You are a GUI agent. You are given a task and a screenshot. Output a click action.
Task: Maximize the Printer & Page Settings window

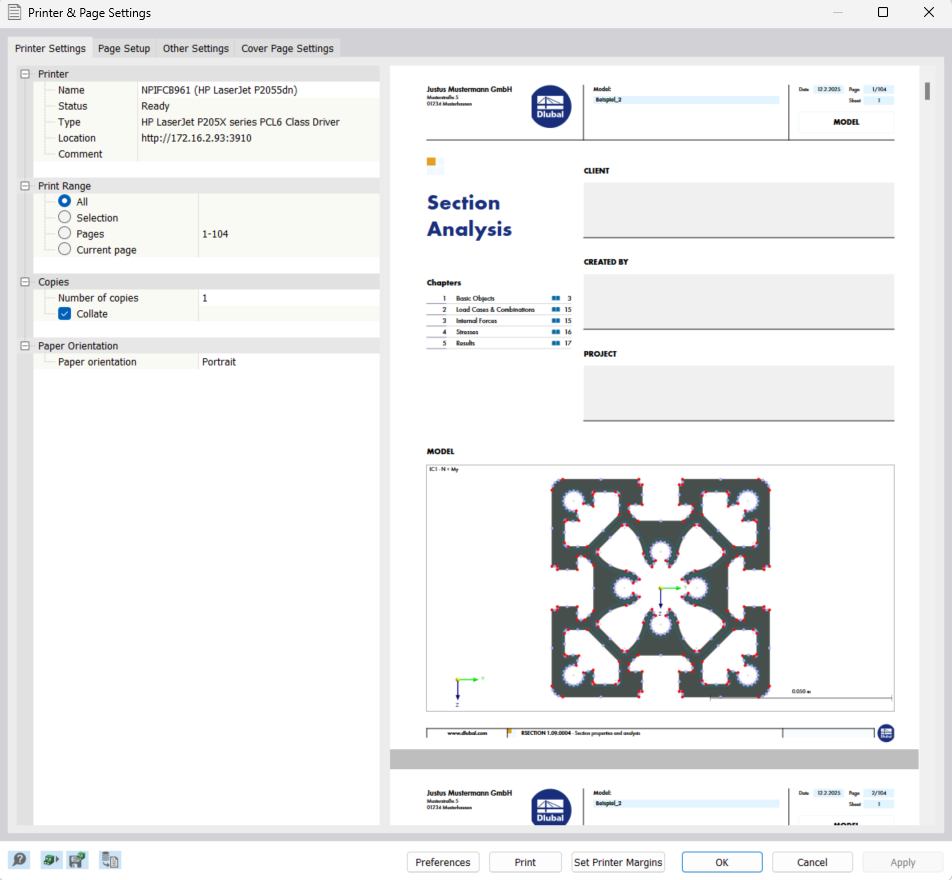[x=883, y=12]
